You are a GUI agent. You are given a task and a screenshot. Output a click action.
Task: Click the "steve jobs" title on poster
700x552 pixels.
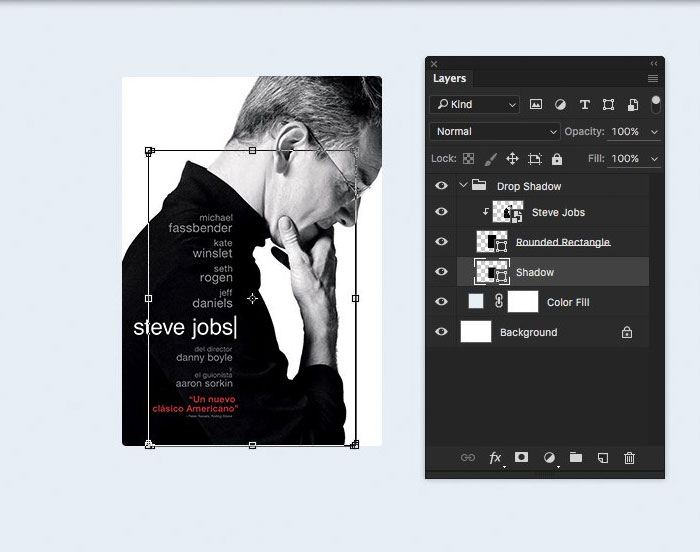(x=183, y=327)
